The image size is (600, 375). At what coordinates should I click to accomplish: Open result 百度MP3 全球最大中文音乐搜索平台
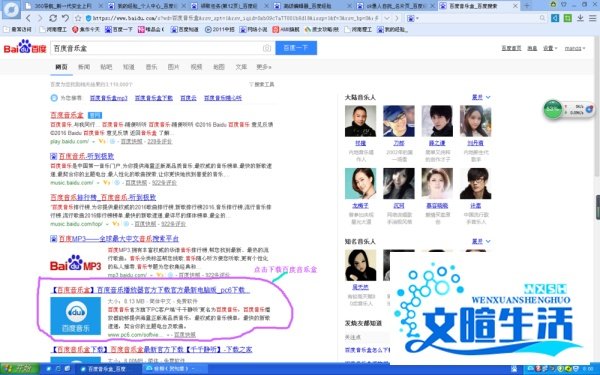click(x=119, y=239)
